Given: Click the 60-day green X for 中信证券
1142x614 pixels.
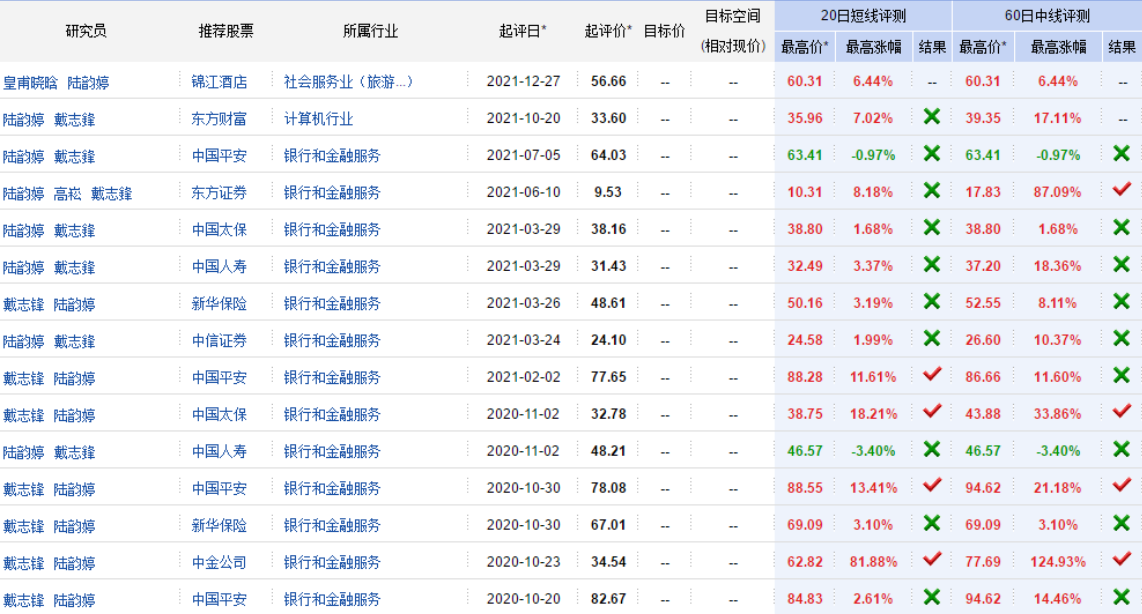Looking at the screenshot, I should click(1121, 339).
